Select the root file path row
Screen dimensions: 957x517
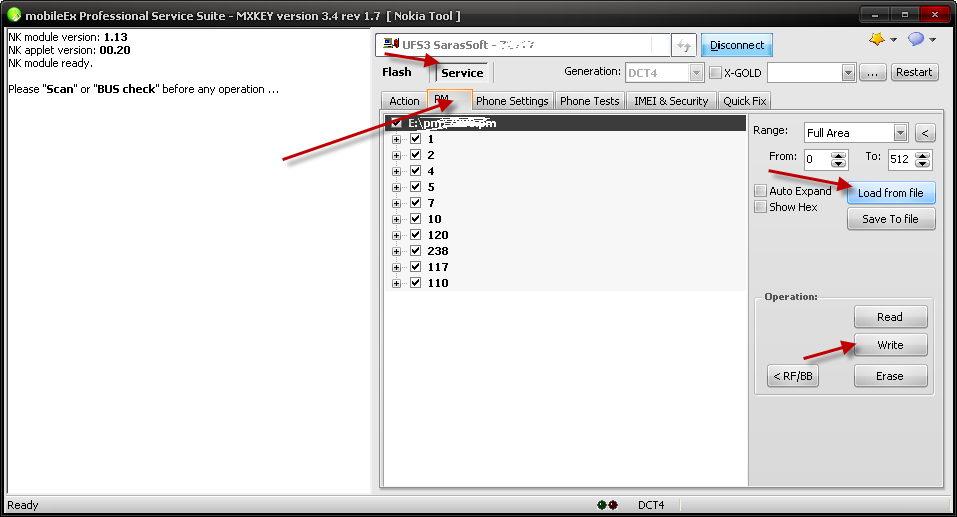[x=565, y=123]
